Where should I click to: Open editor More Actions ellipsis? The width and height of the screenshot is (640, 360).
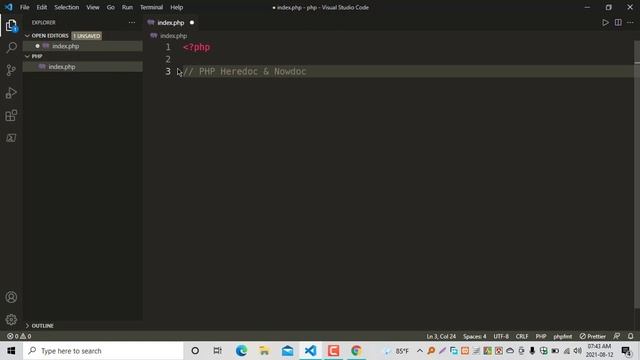tap(630, 22)
